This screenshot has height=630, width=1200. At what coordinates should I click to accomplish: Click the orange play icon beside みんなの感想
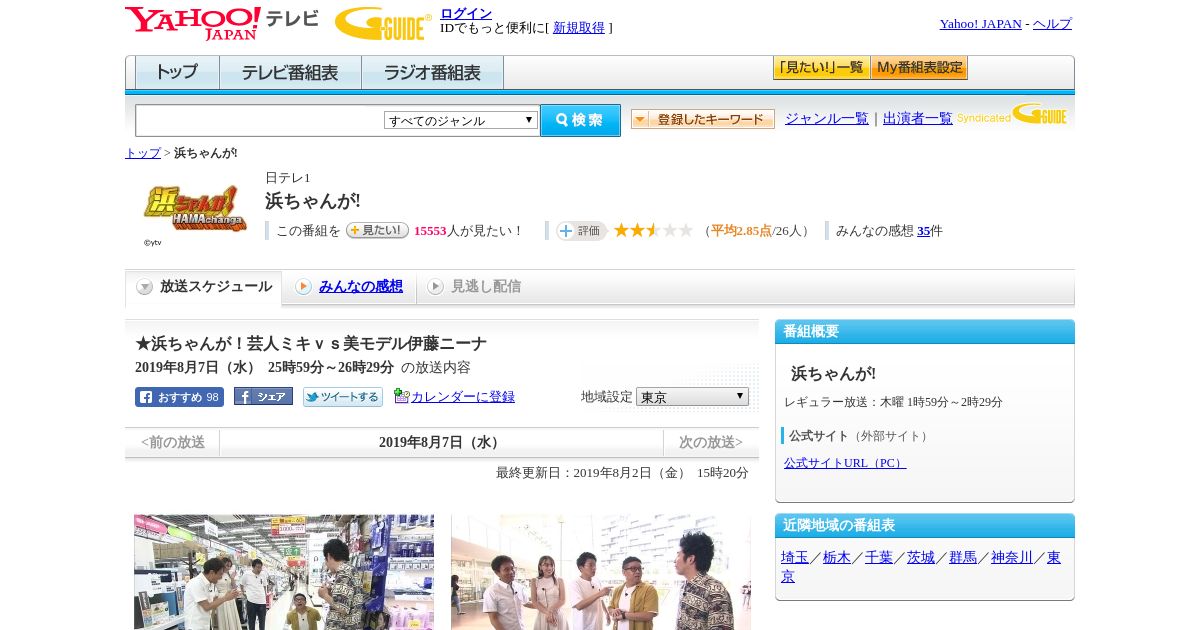pos(303,287)
